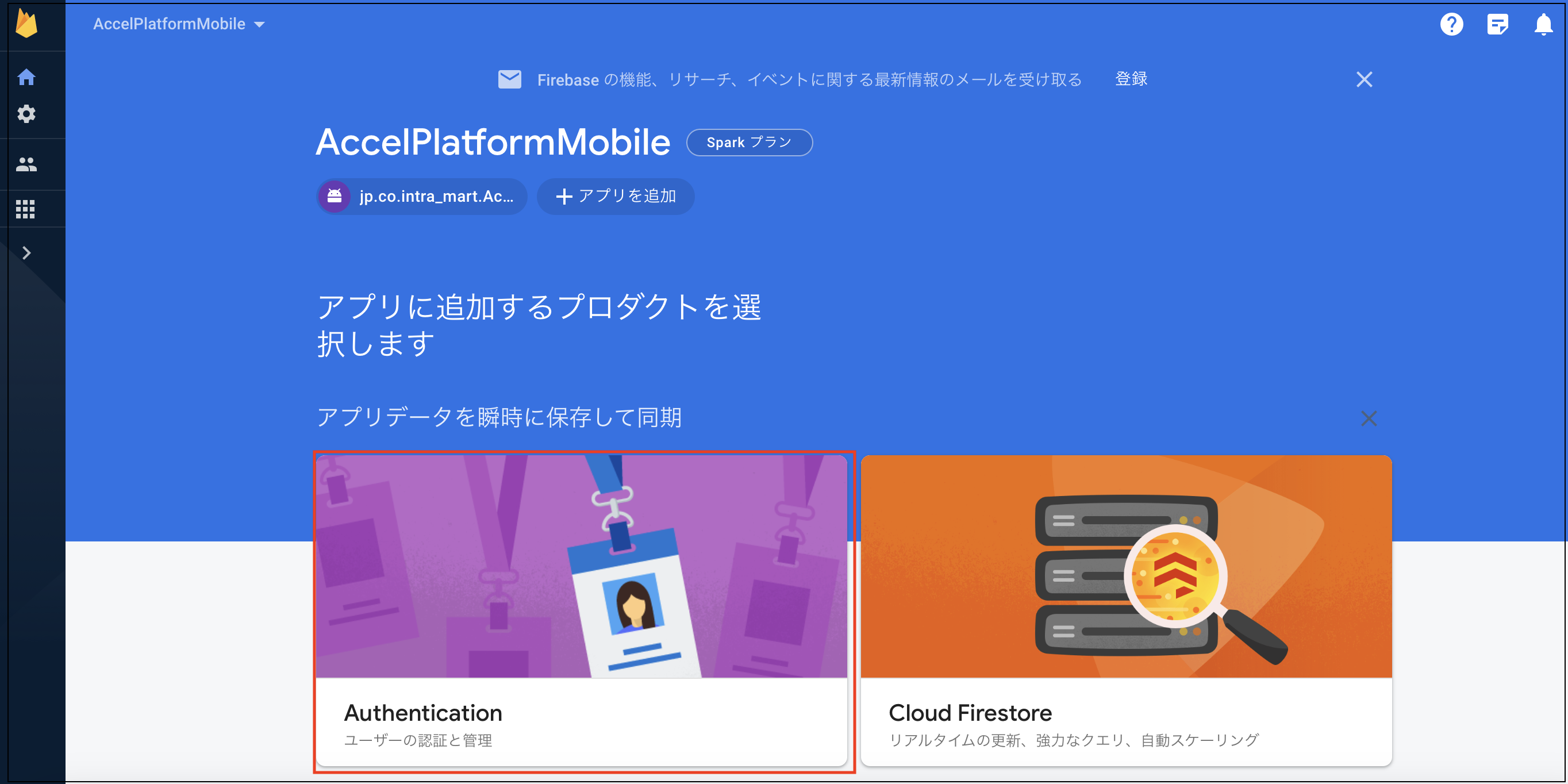Open the users and permissions people icon
Screen dimensions: 1568x784
(x=26, y=164)
